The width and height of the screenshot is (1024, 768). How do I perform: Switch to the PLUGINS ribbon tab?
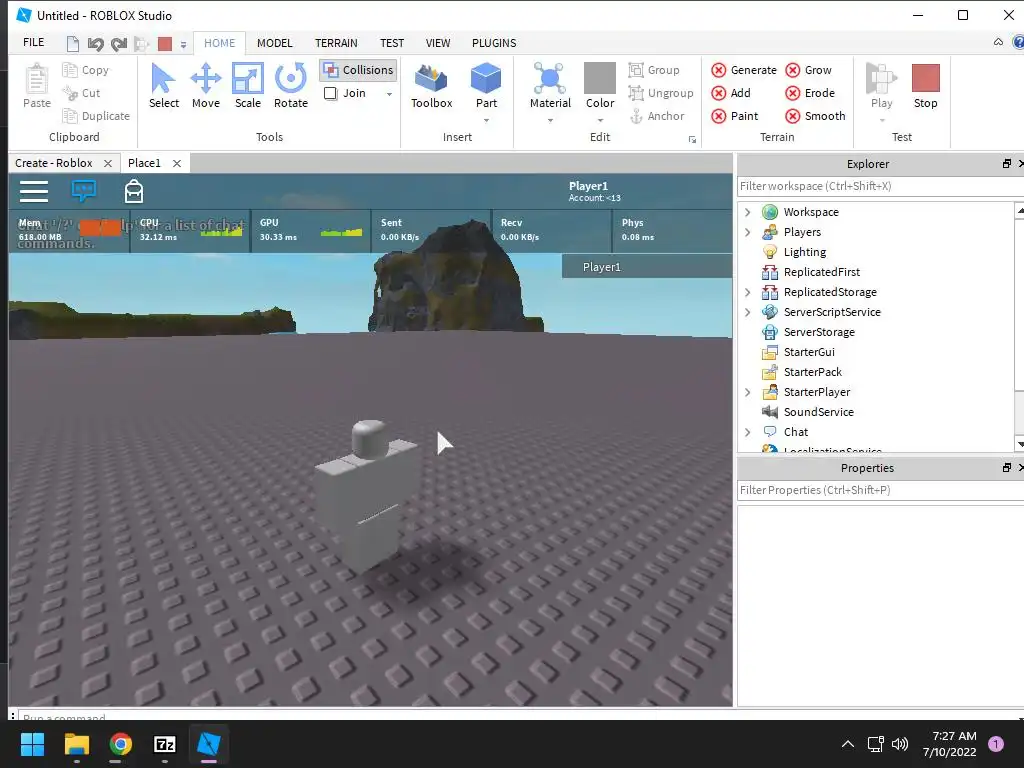coord(494,43)
